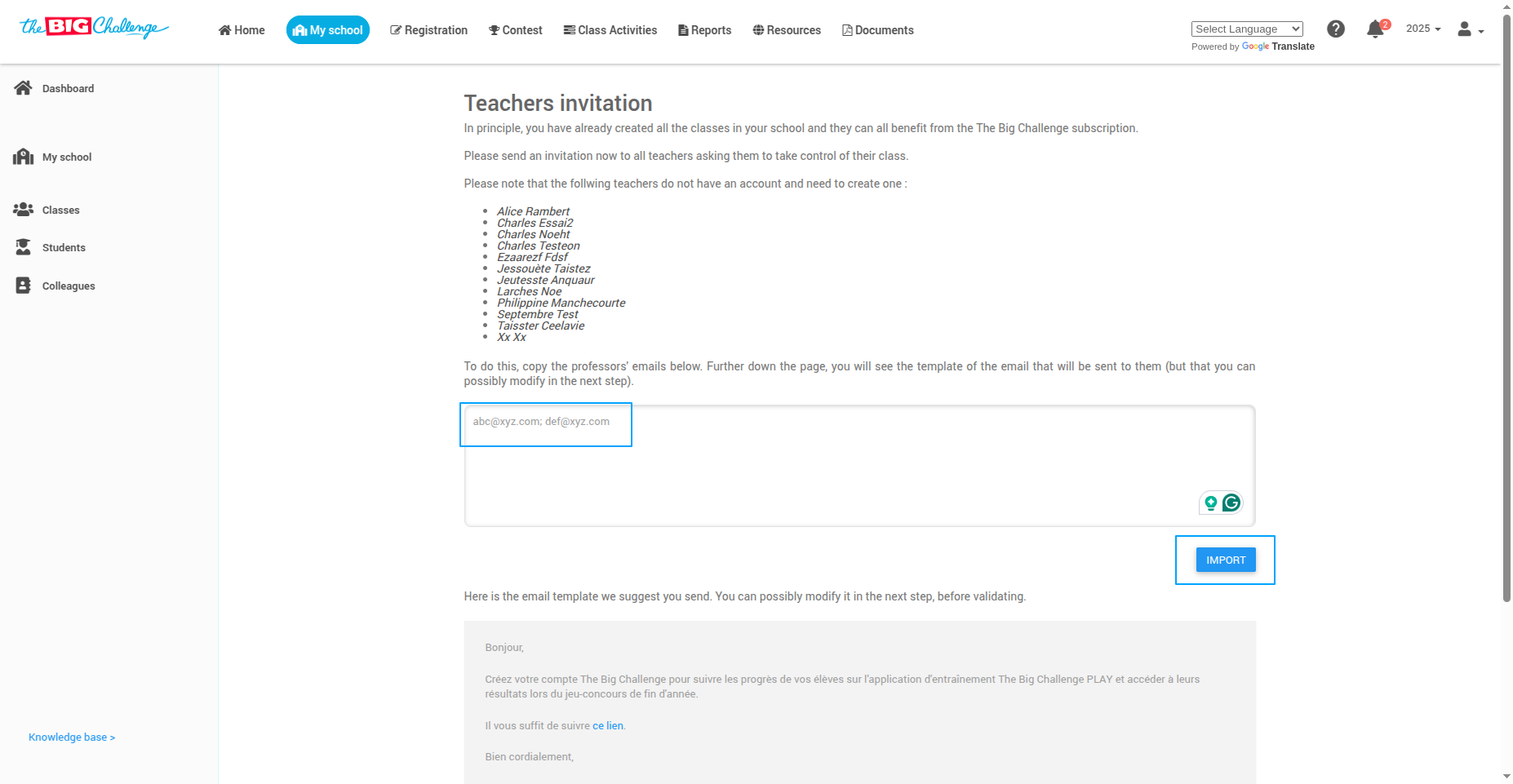The image size is (1513, 784).
Task: Open the Knowledge base link
Action: point(72,737)
